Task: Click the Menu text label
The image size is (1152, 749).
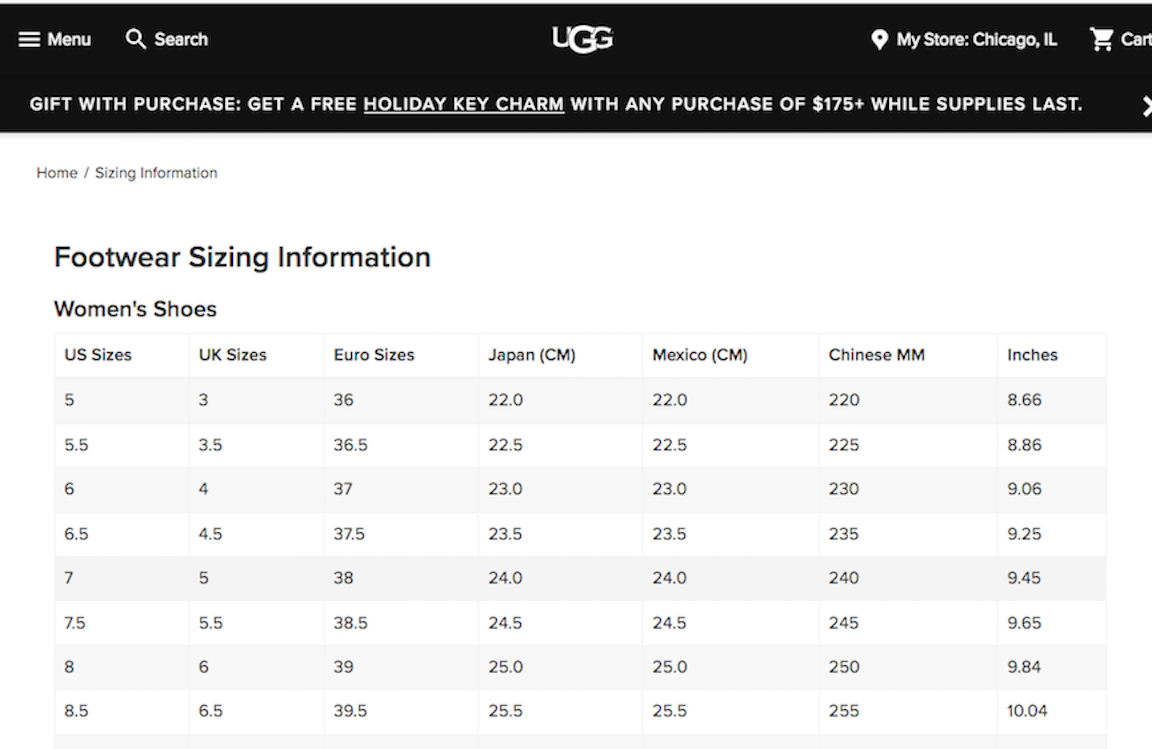Action: pos(69,40)
